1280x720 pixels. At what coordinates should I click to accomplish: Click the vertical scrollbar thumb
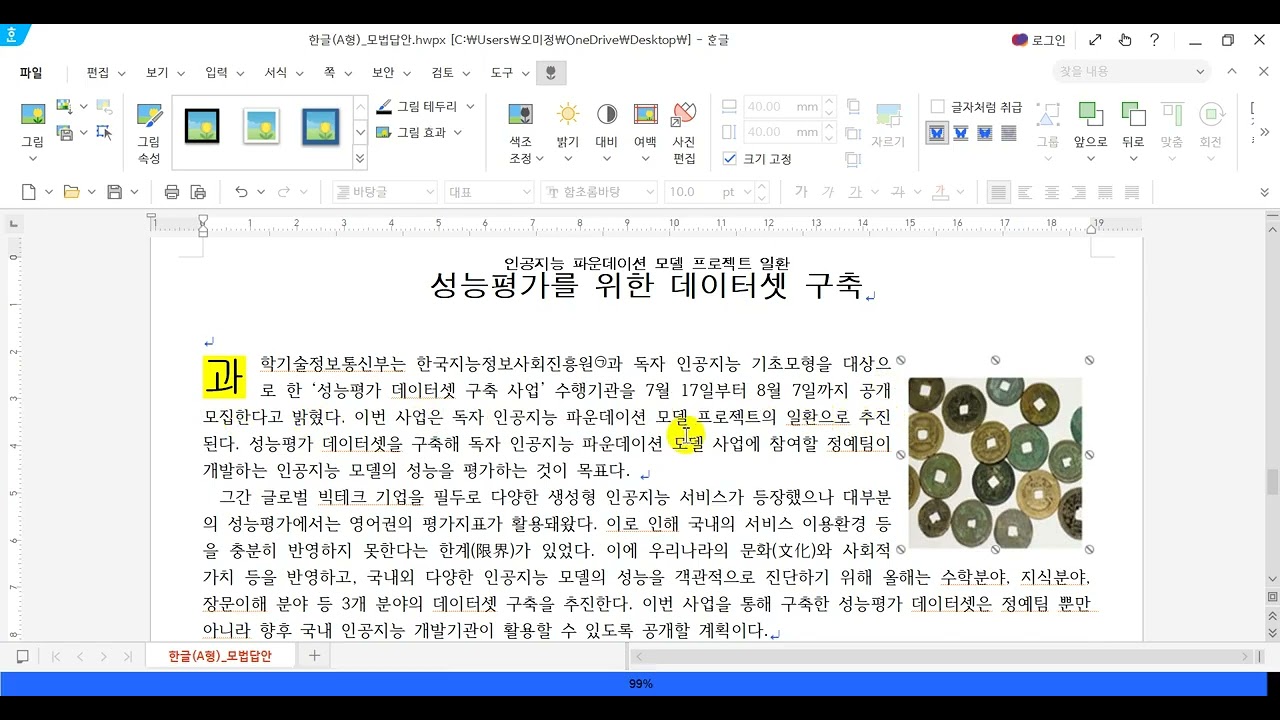pos(1272,482)
